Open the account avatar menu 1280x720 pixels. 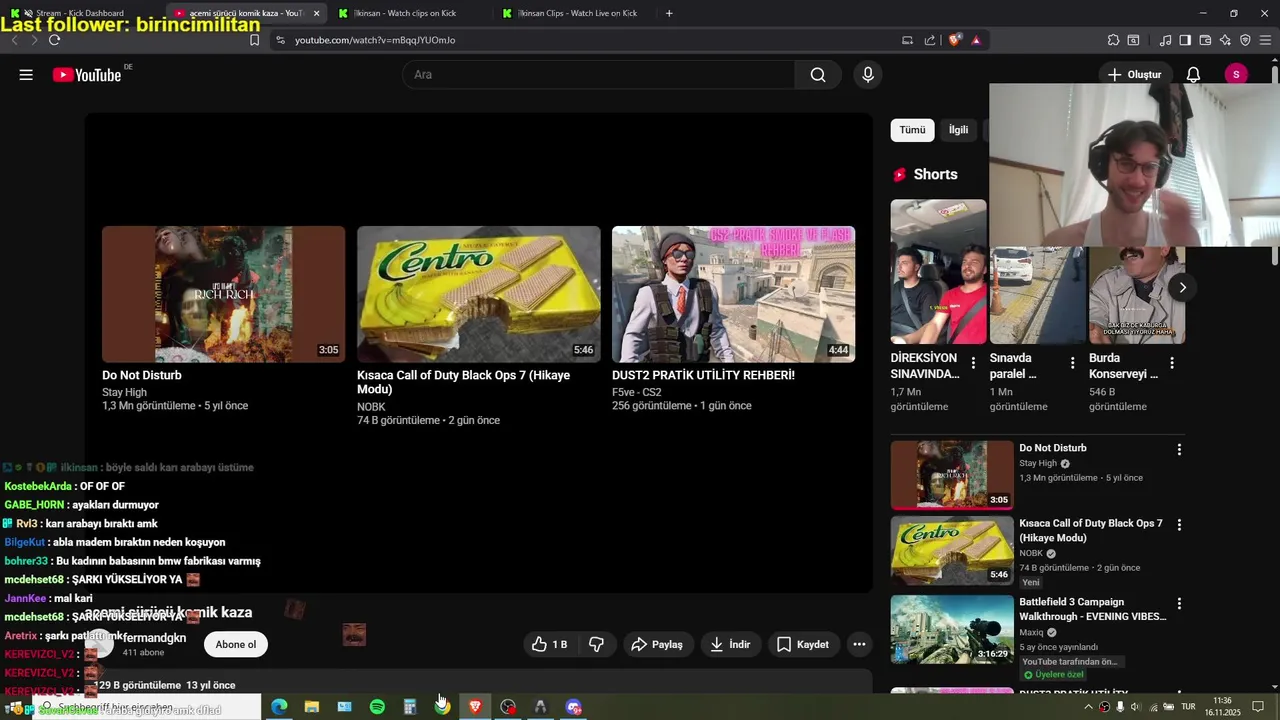click(1236, 75)
